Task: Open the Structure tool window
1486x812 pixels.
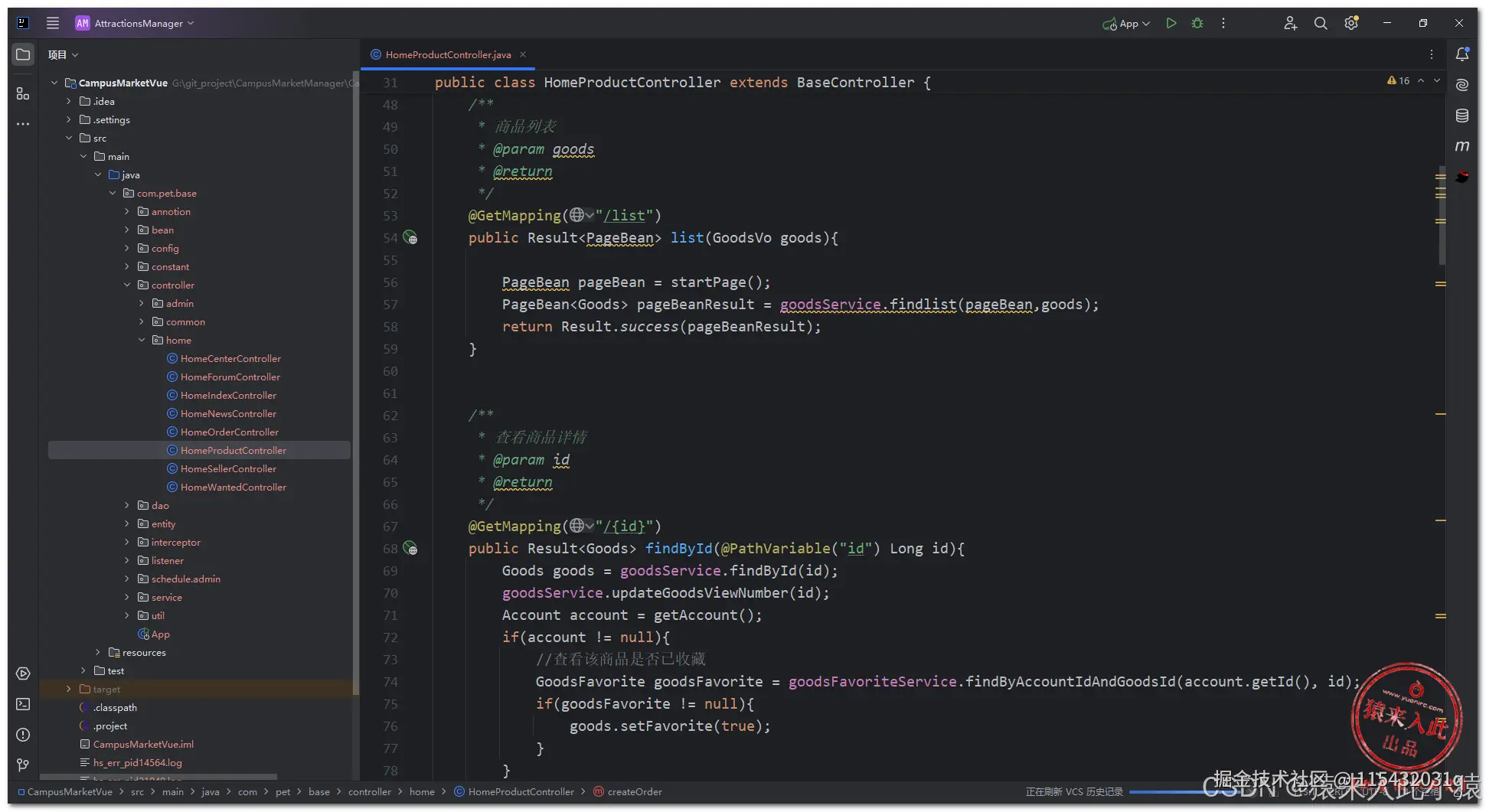Action: click(x=23, y=93)
